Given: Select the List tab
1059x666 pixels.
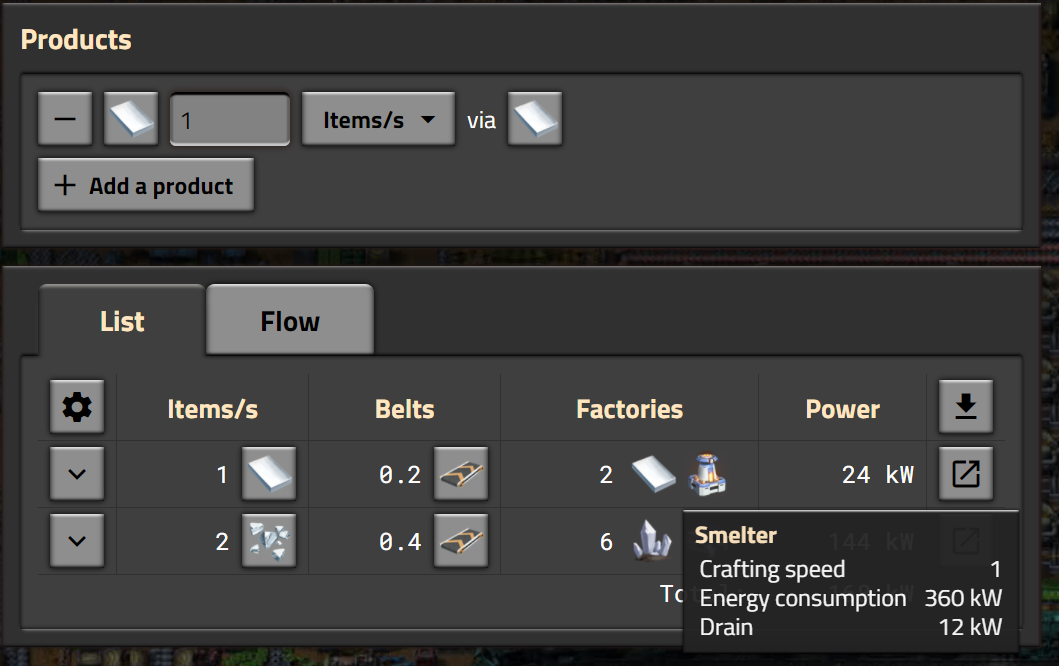Looking at the screenshot, I should point(121,320).
